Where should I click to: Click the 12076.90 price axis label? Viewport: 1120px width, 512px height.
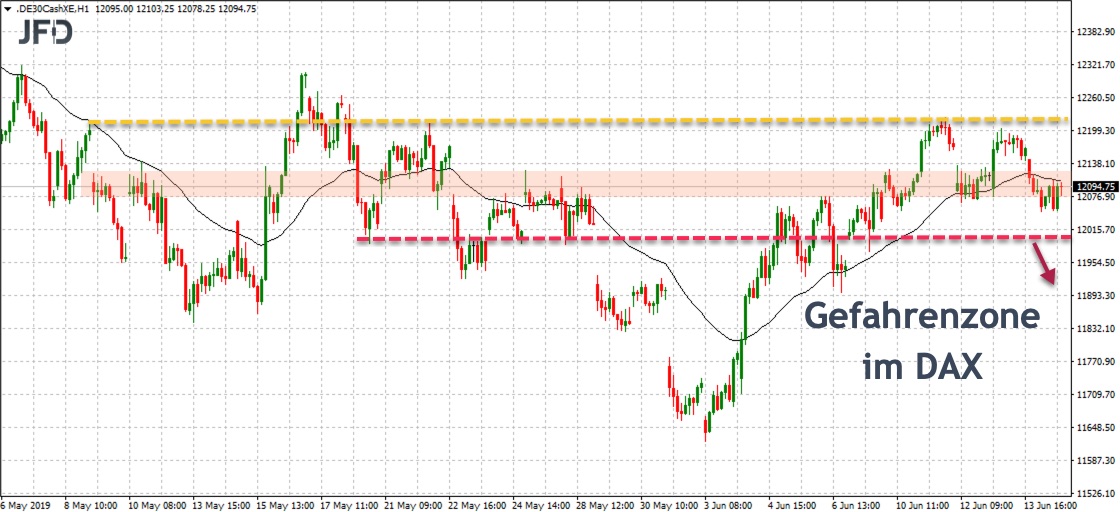pos(1095,196)
